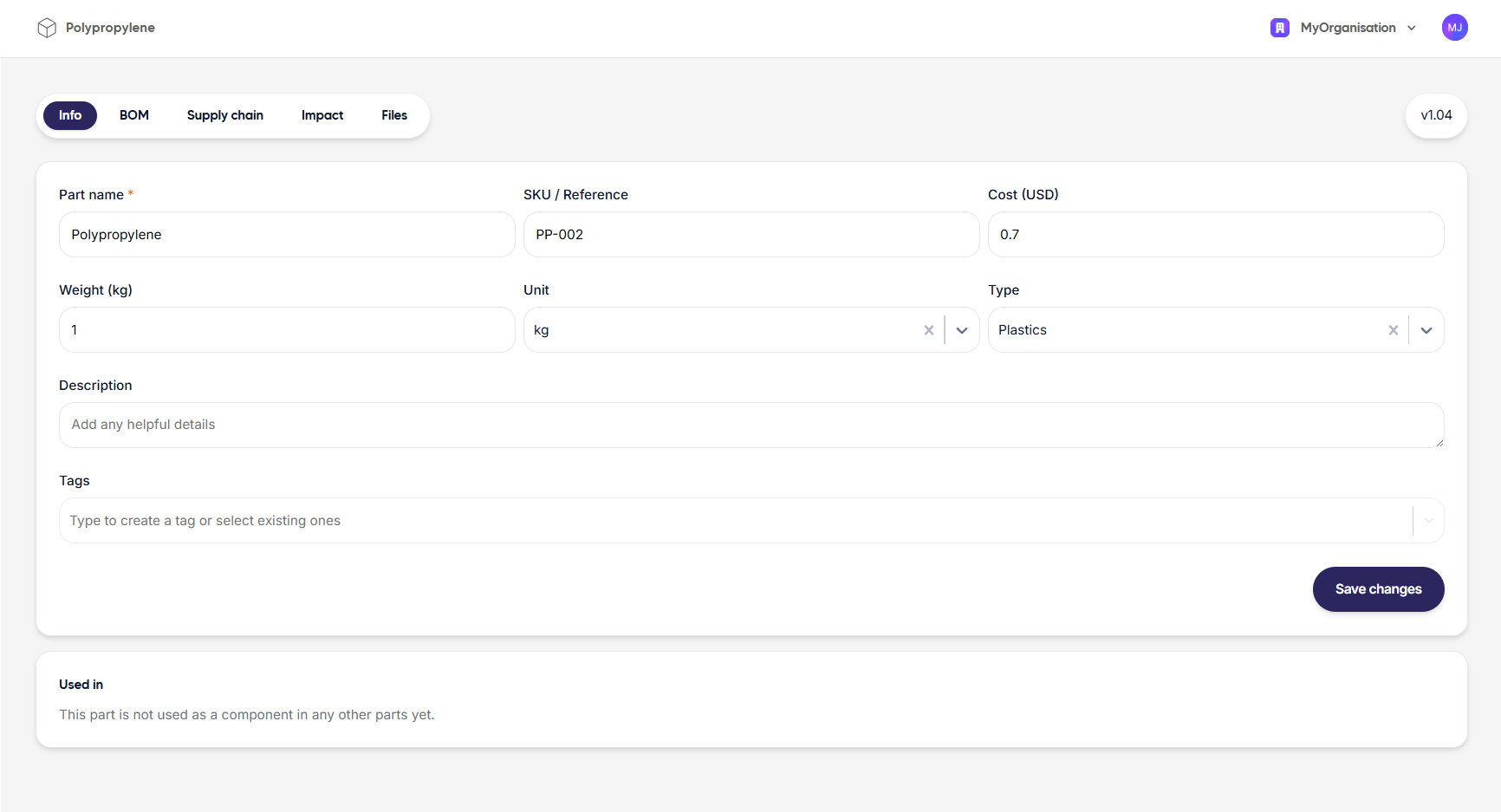The height and width of the screenshot is (812, 1501).
Task: Clear the Plastics type selection
Action: [x=1394, y=330]
